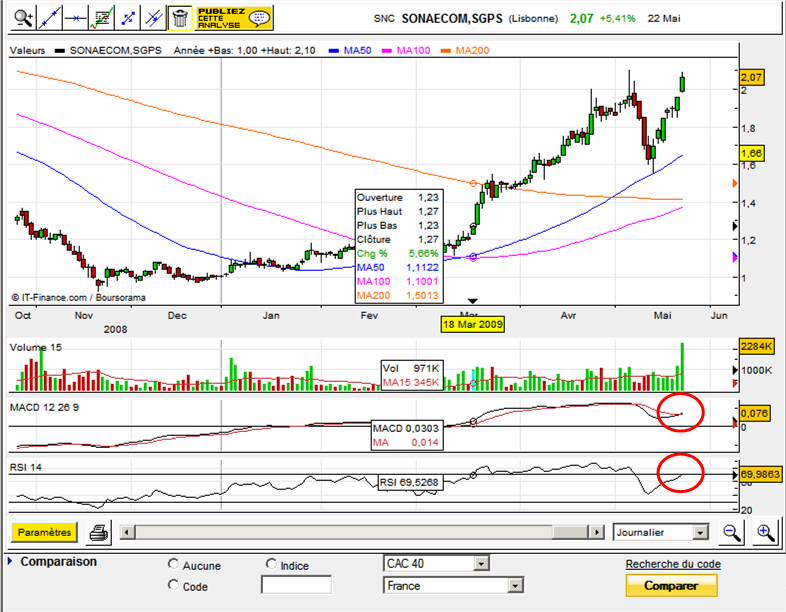Click the scrollbar left arrow

(127, 532)
